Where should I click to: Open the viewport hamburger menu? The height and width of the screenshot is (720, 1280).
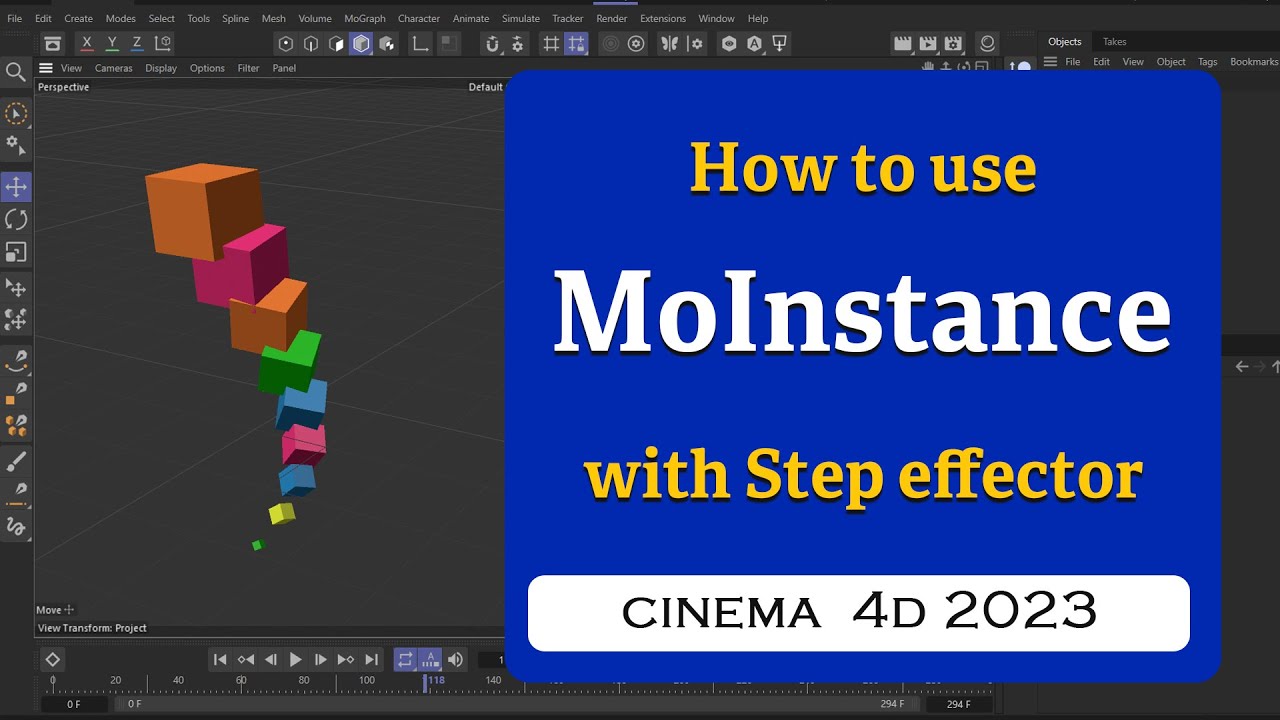(46, 68)
